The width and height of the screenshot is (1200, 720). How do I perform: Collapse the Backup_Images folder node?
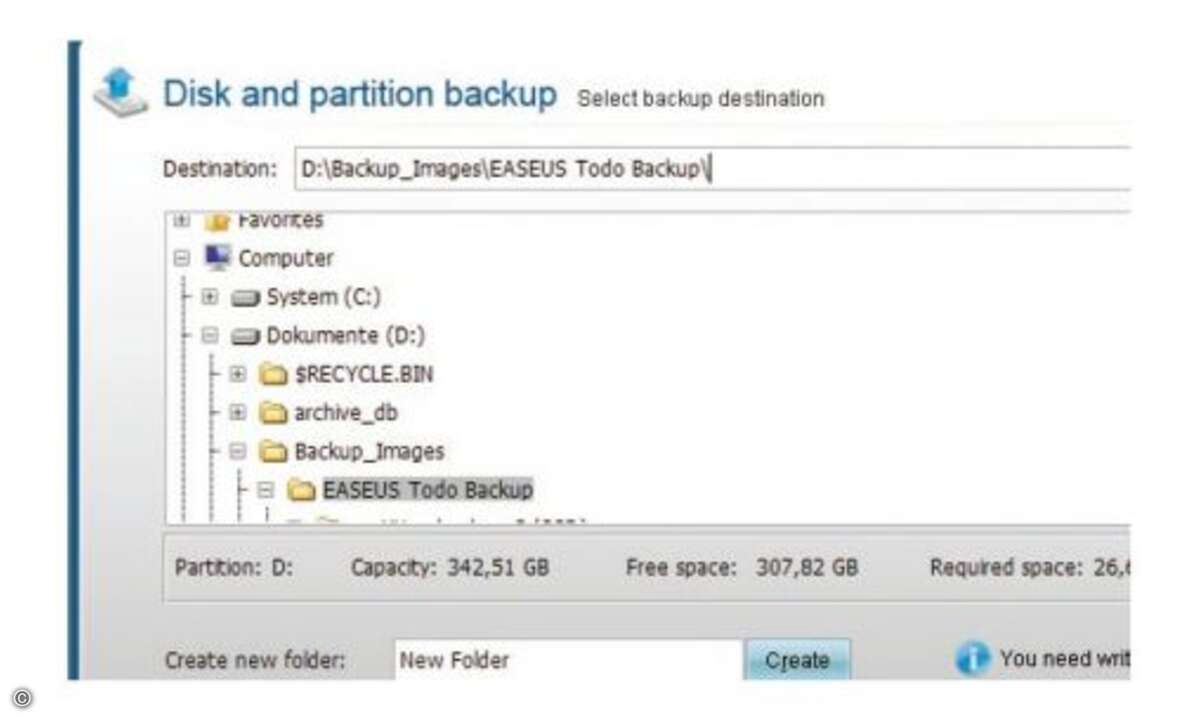tap(237, 451)
